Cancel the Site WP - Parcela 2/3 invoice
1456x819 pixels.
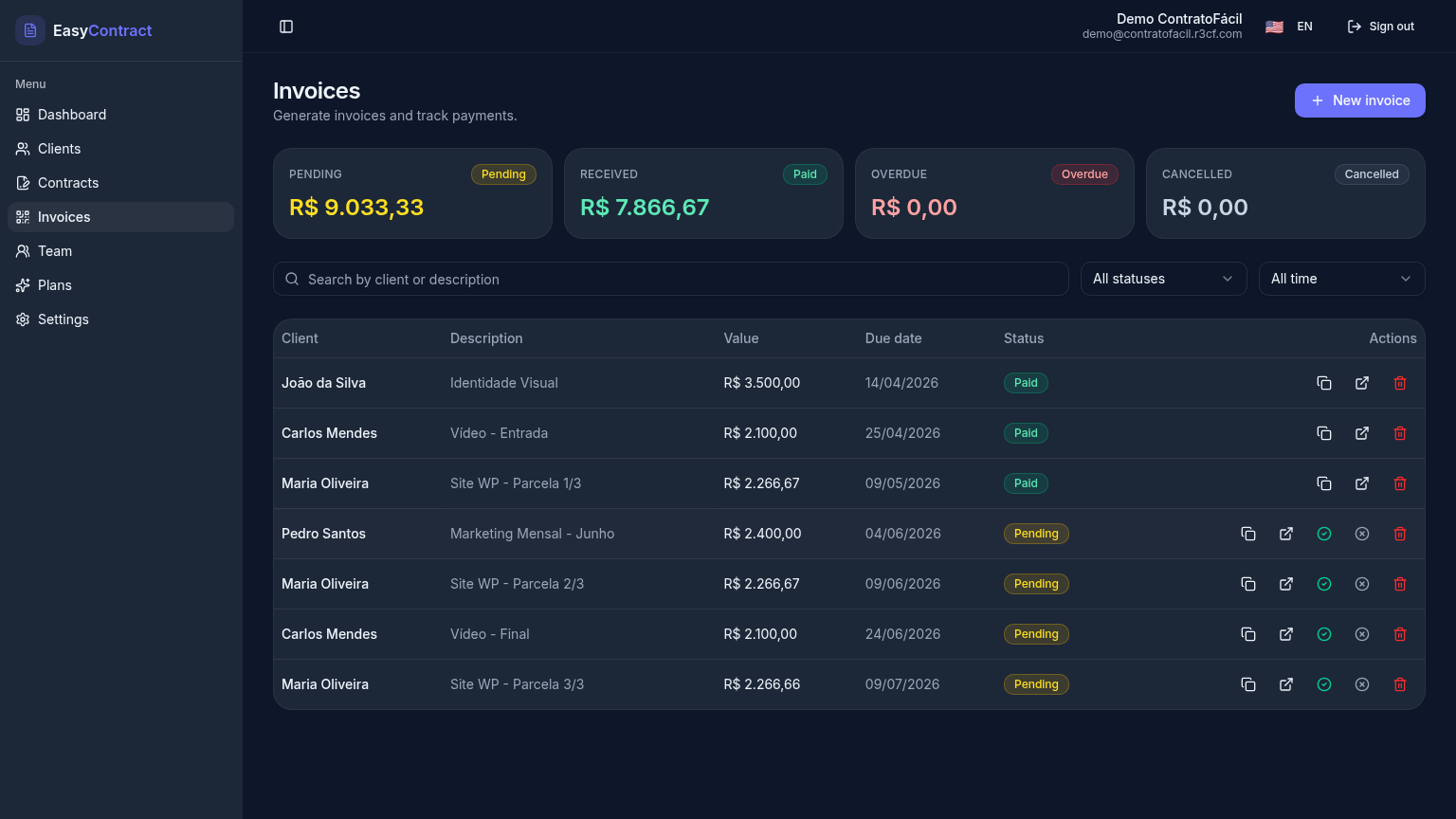tap(1362, 584)
